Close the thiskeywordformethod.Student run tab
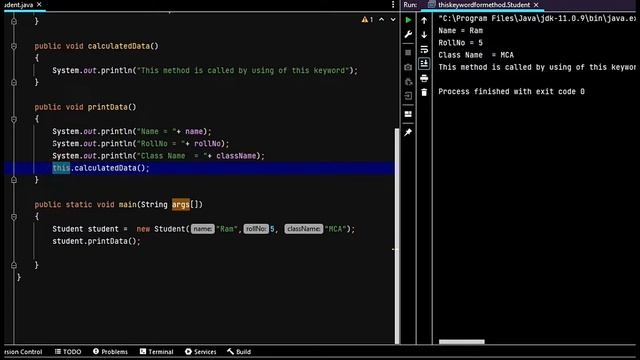Viewport: 640px width, 360px height. [x=536, y=4]
